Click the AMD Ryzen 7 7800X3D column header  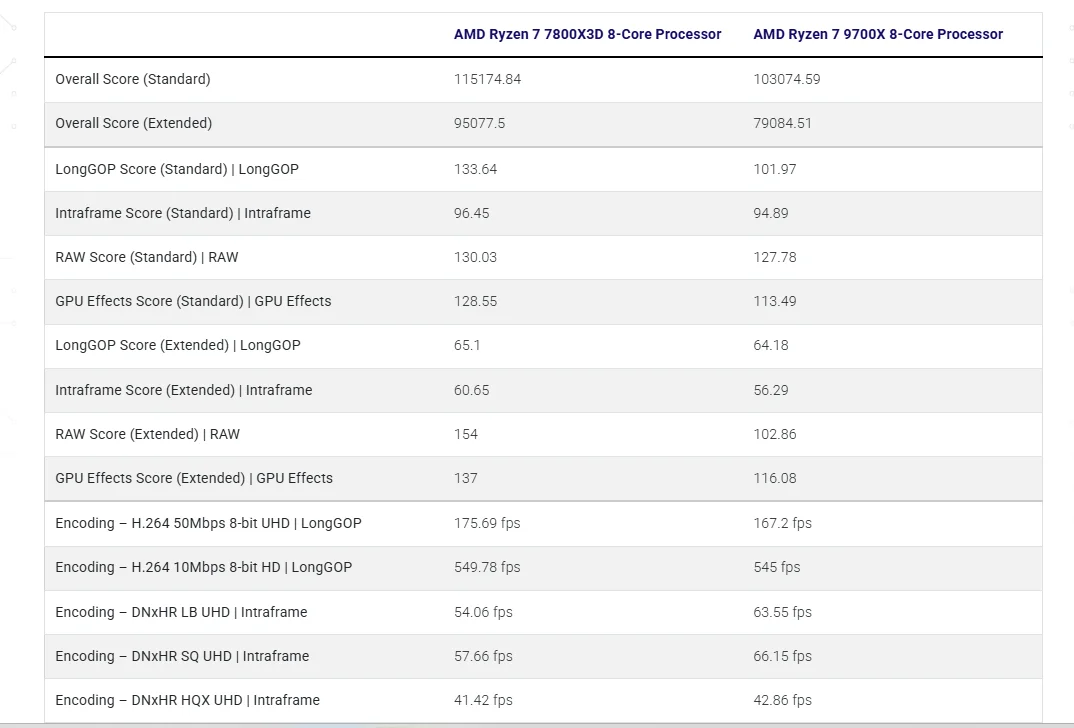pos(587,34)
